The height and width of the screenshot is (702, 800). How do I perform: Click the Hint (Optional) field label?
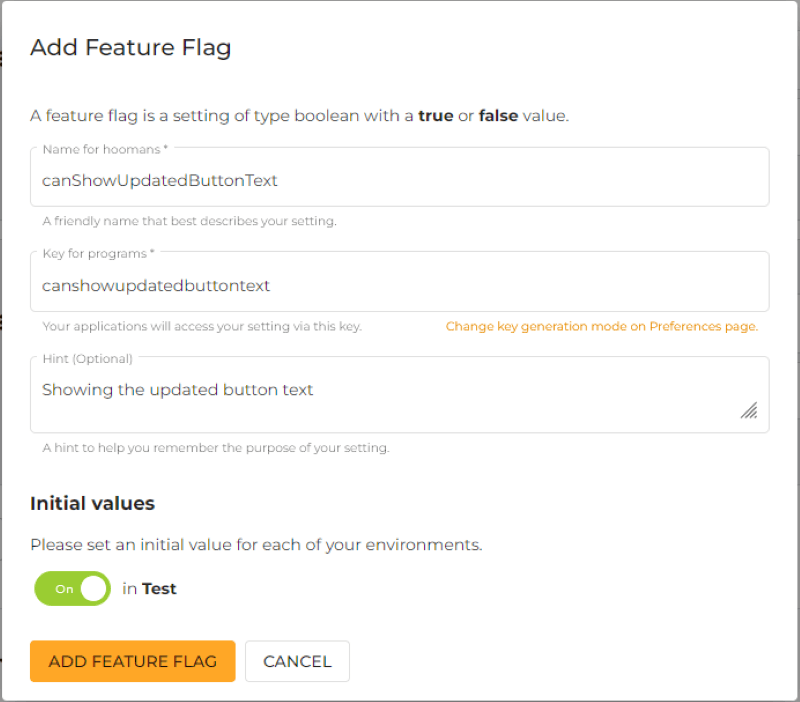[90, 357]
